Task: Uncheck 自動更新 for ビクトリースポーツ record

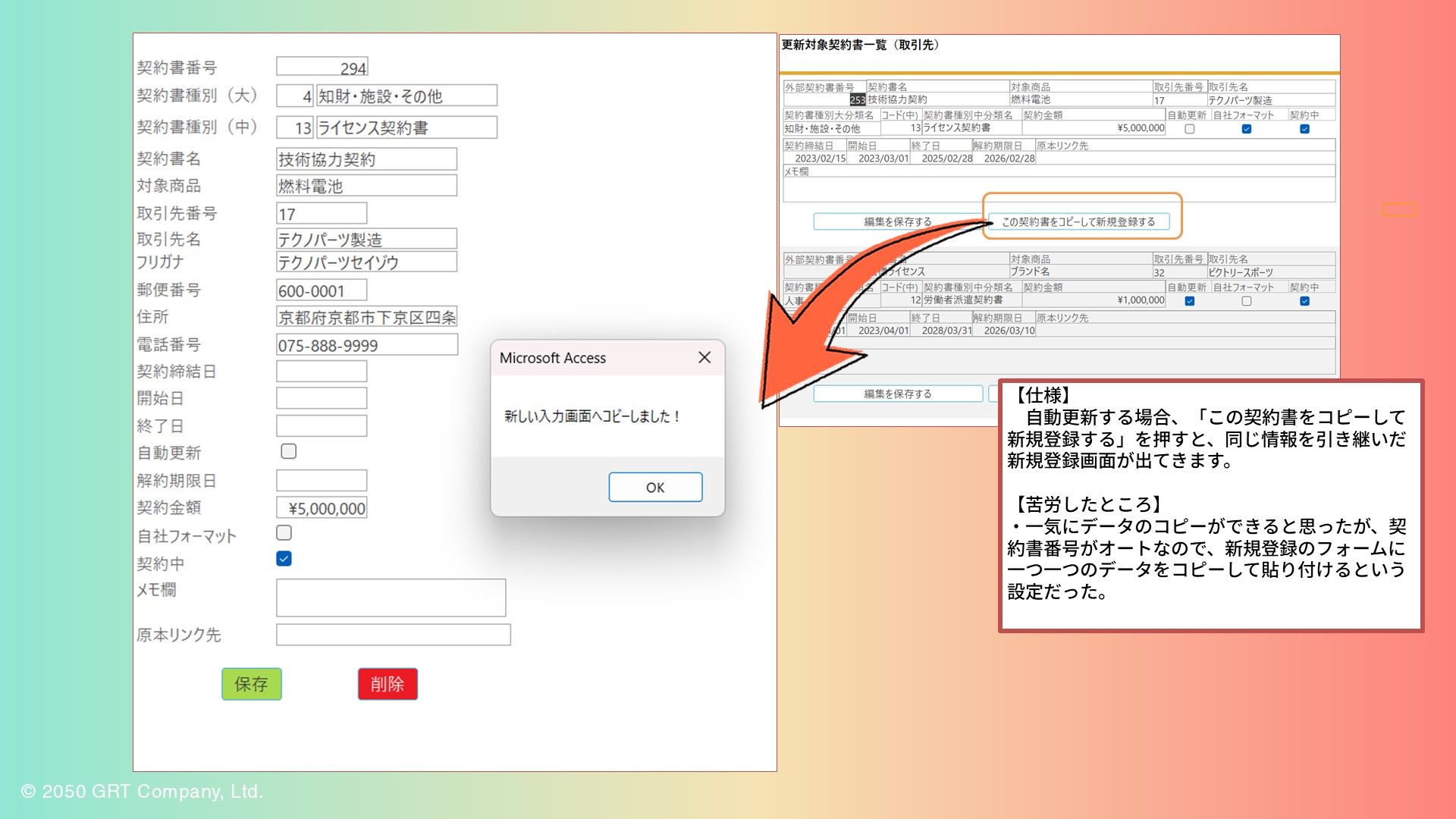Action: [1189, 301]
